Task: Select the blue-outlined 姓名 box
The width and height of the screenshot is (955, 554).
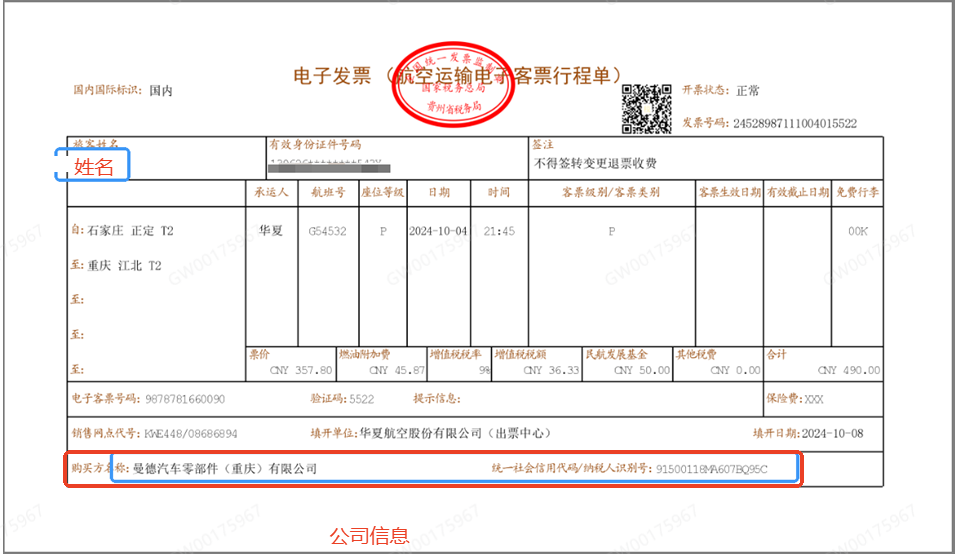Action: [92, 167]
